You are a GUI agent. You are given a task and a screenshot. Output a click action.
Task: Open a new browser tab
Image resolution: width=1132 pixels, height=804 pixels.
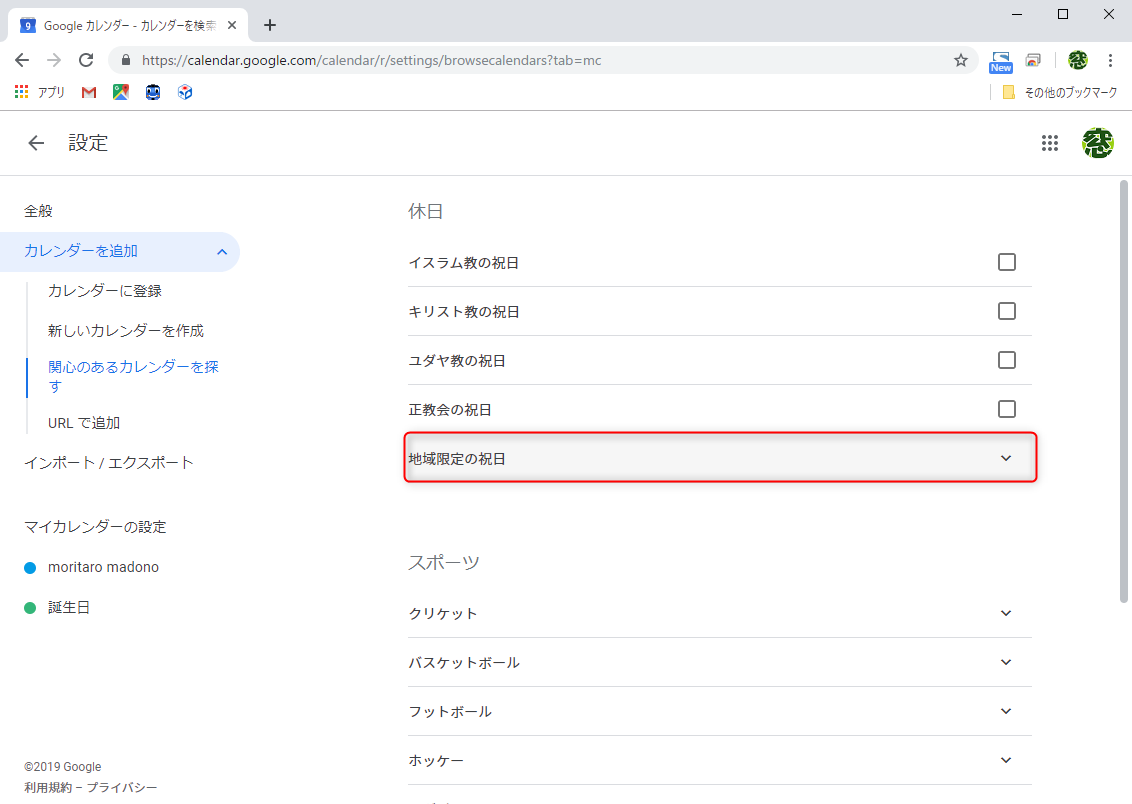(269, 25)
